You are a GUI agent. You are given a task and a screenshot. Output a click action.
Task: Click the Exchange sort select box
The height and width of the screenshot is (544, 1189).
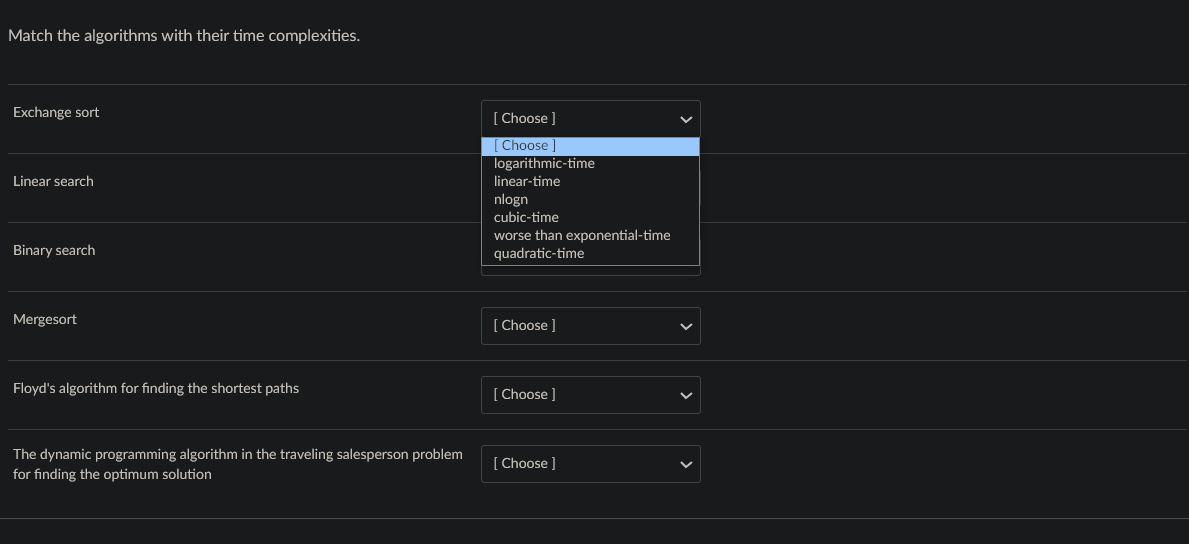tap(580, 119)
